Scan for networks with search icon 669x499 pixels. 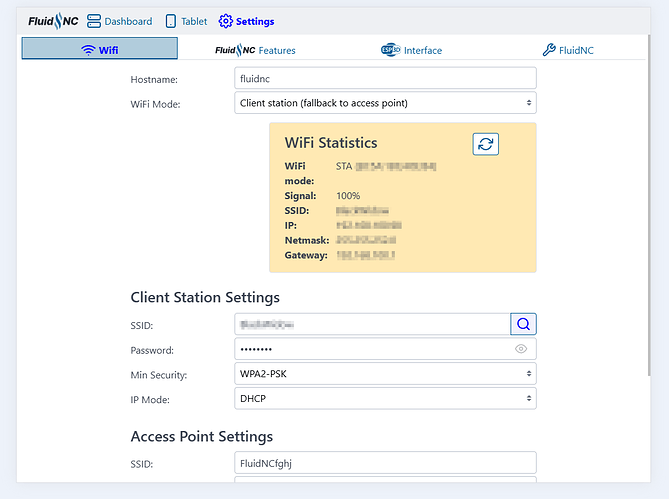coord(523,323)
